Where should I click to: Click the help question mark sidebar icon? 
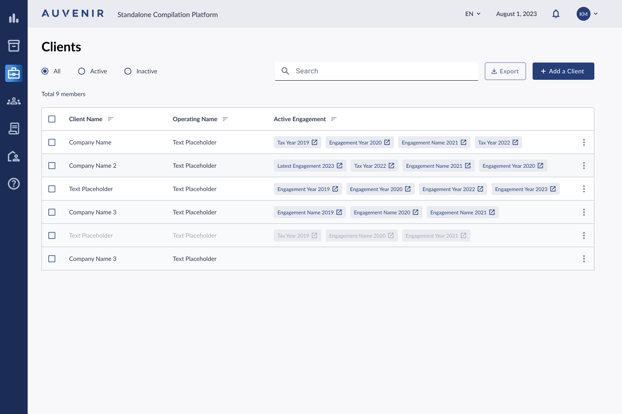click(x=13, y=184)
